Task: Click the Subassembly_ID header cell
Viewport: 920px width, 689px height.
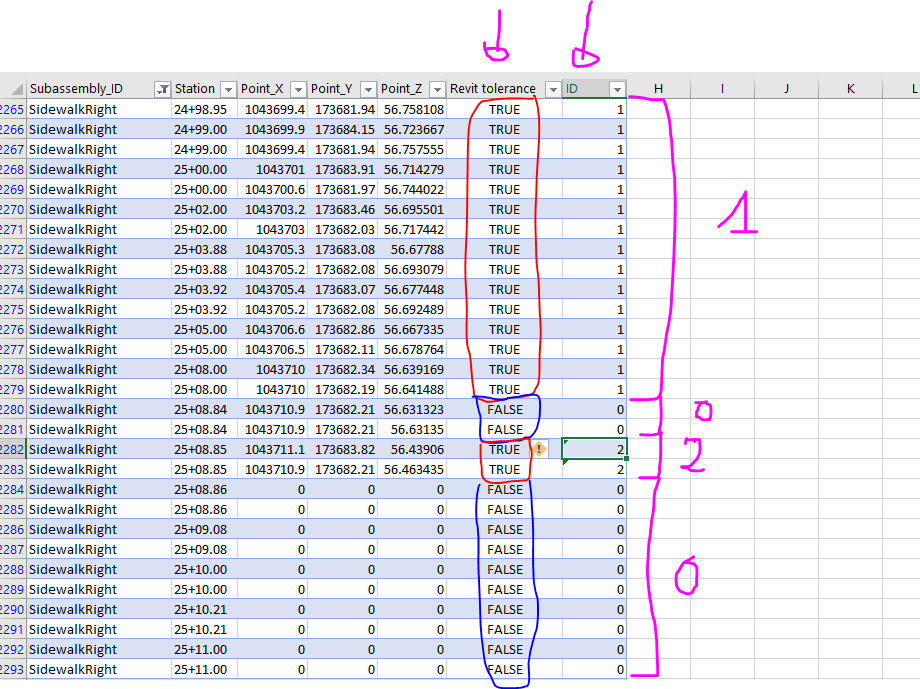Action: point(99,89)
